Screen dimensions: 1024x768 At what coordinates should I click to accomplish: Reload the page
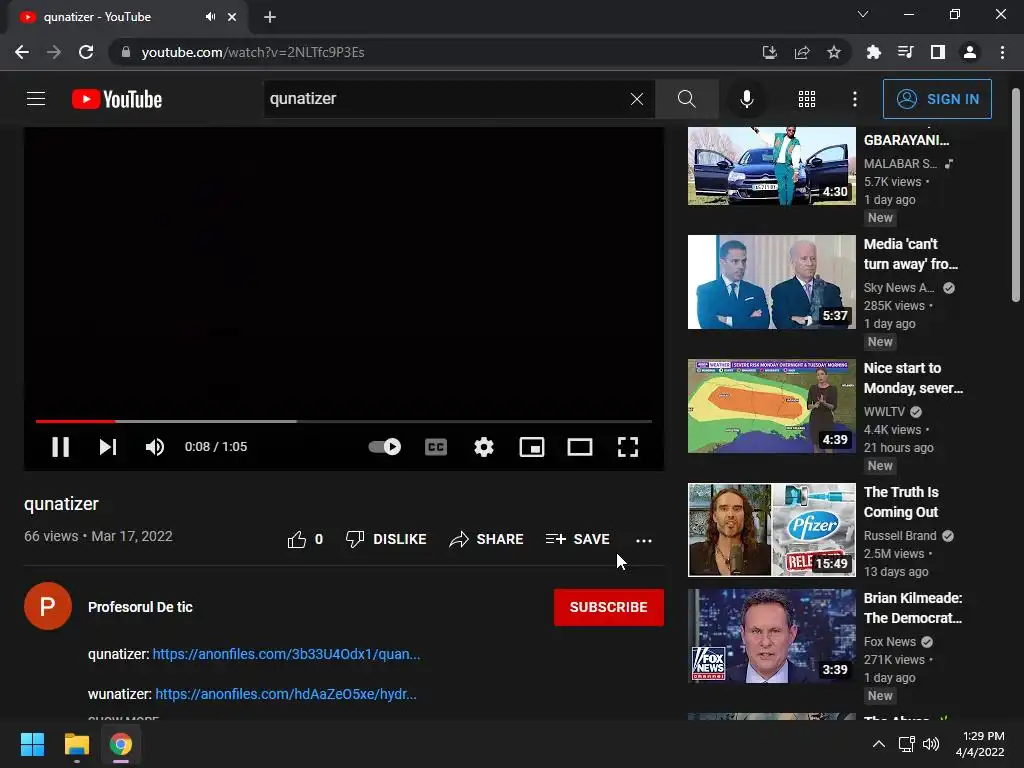click(86, 52)
